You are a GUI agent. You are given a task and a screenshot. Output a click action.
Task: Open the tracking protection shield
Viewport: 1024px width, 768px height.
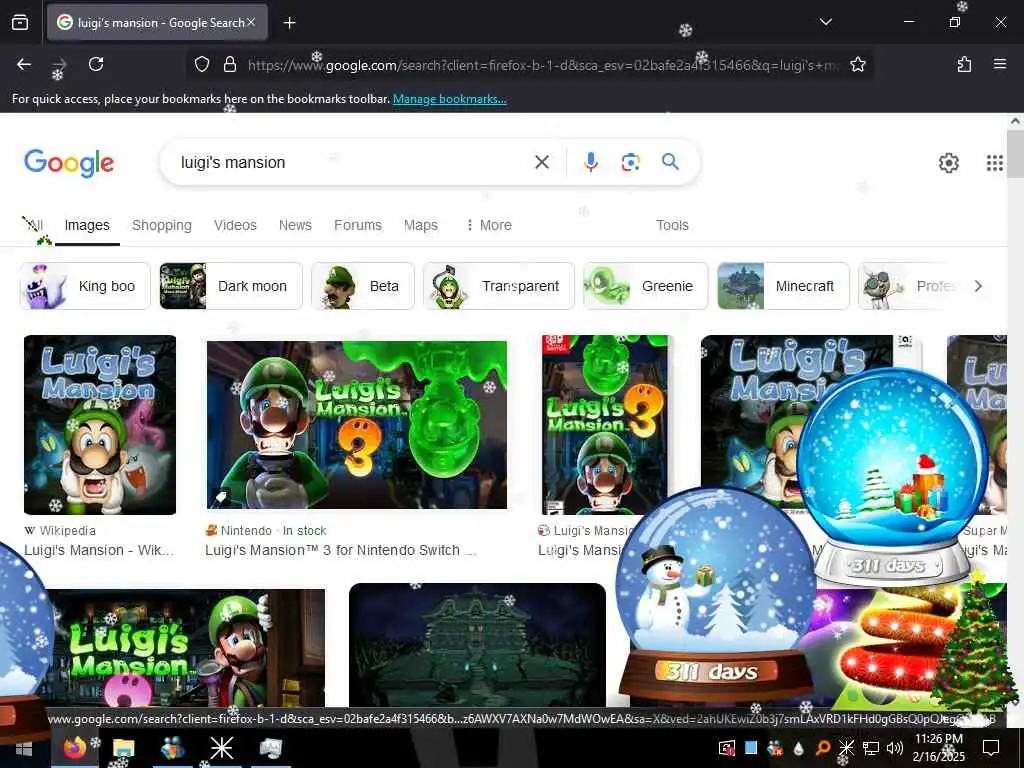202,64
